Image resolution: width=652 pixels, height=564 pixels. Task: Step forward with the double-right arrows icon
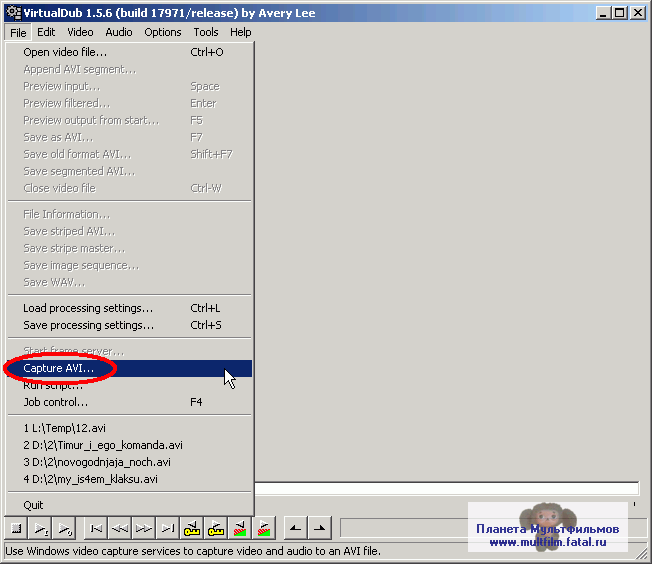[x=144, y=528]
